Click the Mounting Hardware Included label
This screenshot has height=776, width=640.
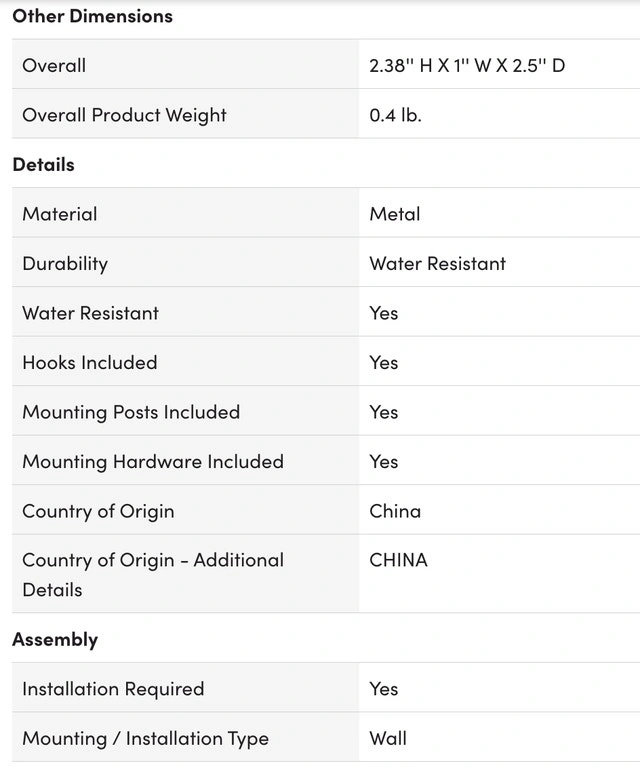(x=153, y=461)
